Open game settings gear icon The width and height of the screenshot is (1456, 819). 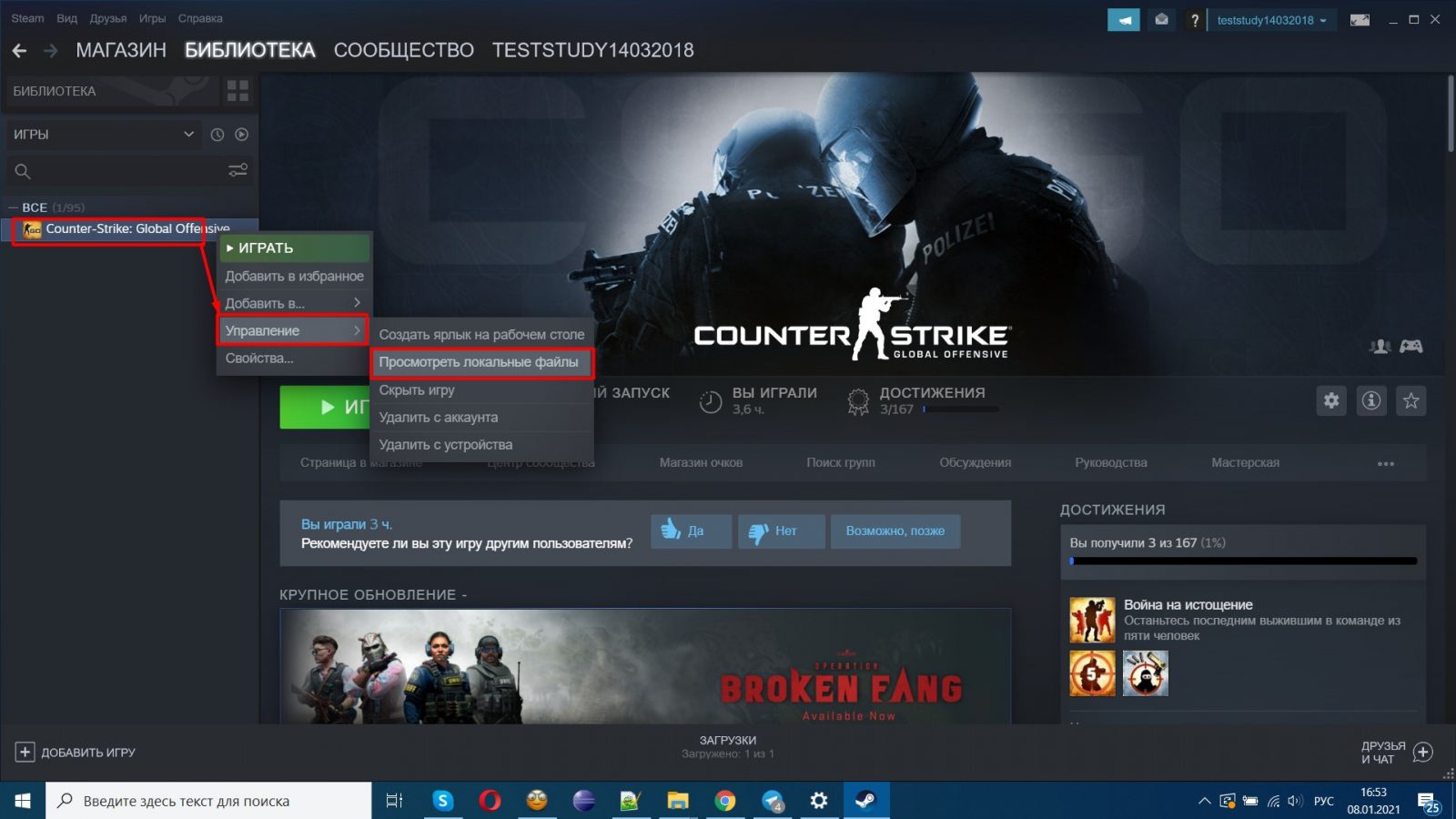tap(1331, 400)
